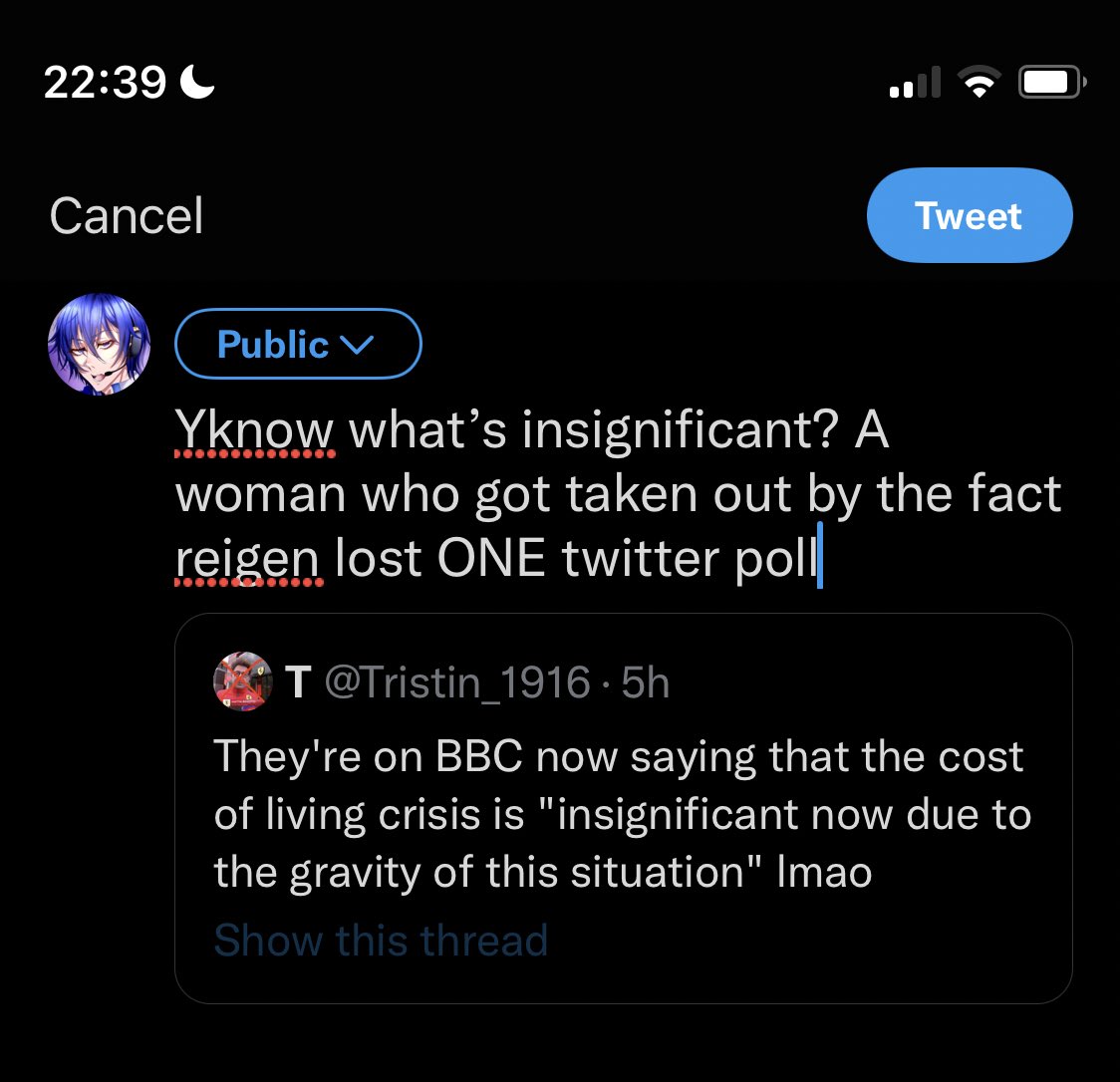Tap the underlined word reigen
The width and height of the screenshot is (1120, 1082).
click(247, 558)
